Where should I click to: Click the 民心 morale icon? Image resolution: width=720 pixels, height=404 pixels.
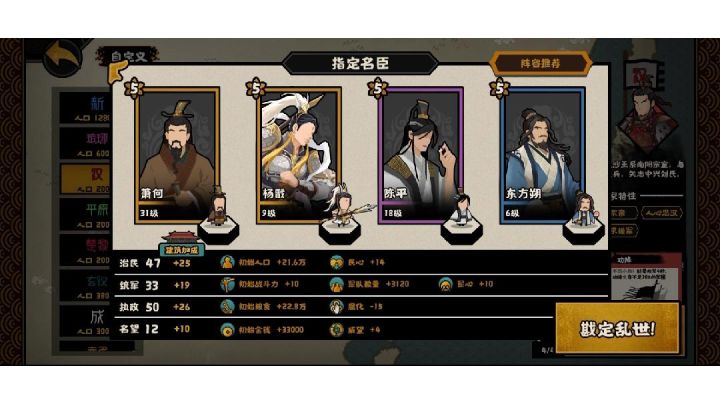tap(337, 262)
